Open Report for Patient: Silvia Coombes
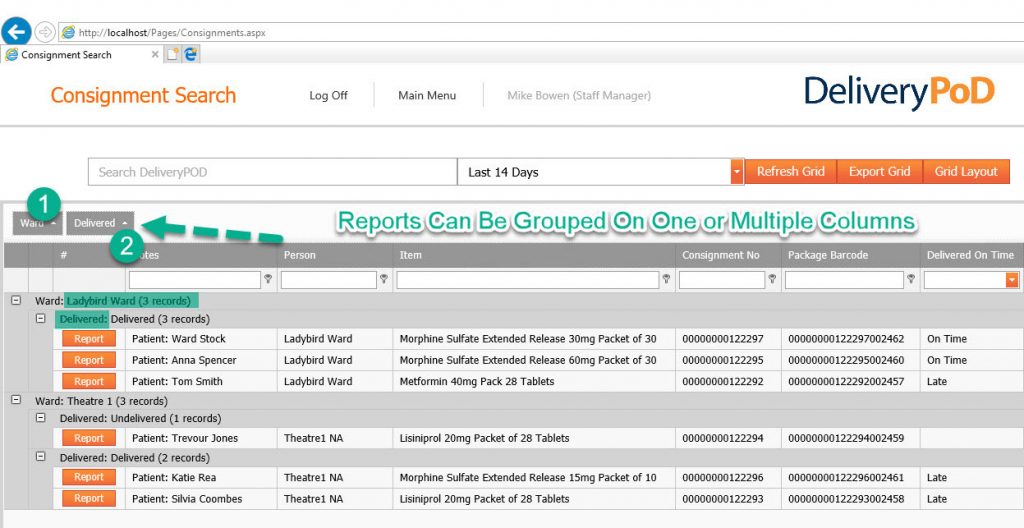This screenshot has width=1024, height=528. click(89, 499)
